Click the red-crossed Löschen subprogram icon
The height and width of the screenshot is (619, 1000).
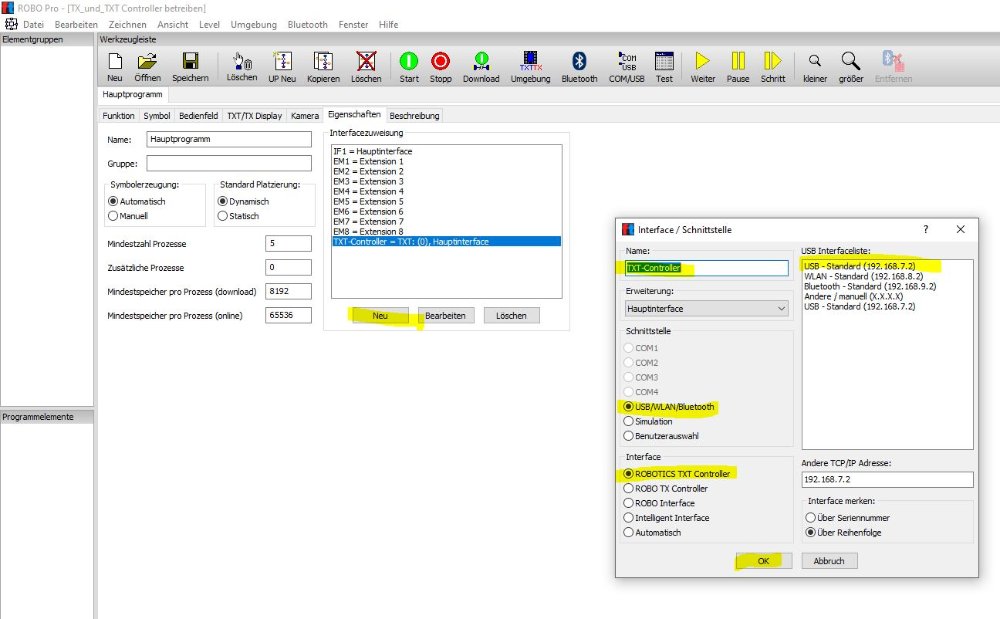[x=366, y=66]
